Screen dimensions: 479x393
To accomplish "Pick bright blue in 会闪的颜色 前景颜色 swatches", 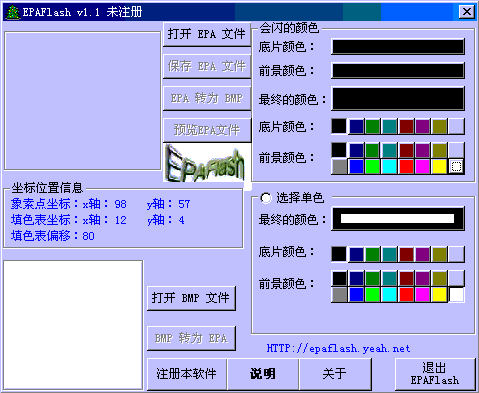I will click(x=356, y=166).
